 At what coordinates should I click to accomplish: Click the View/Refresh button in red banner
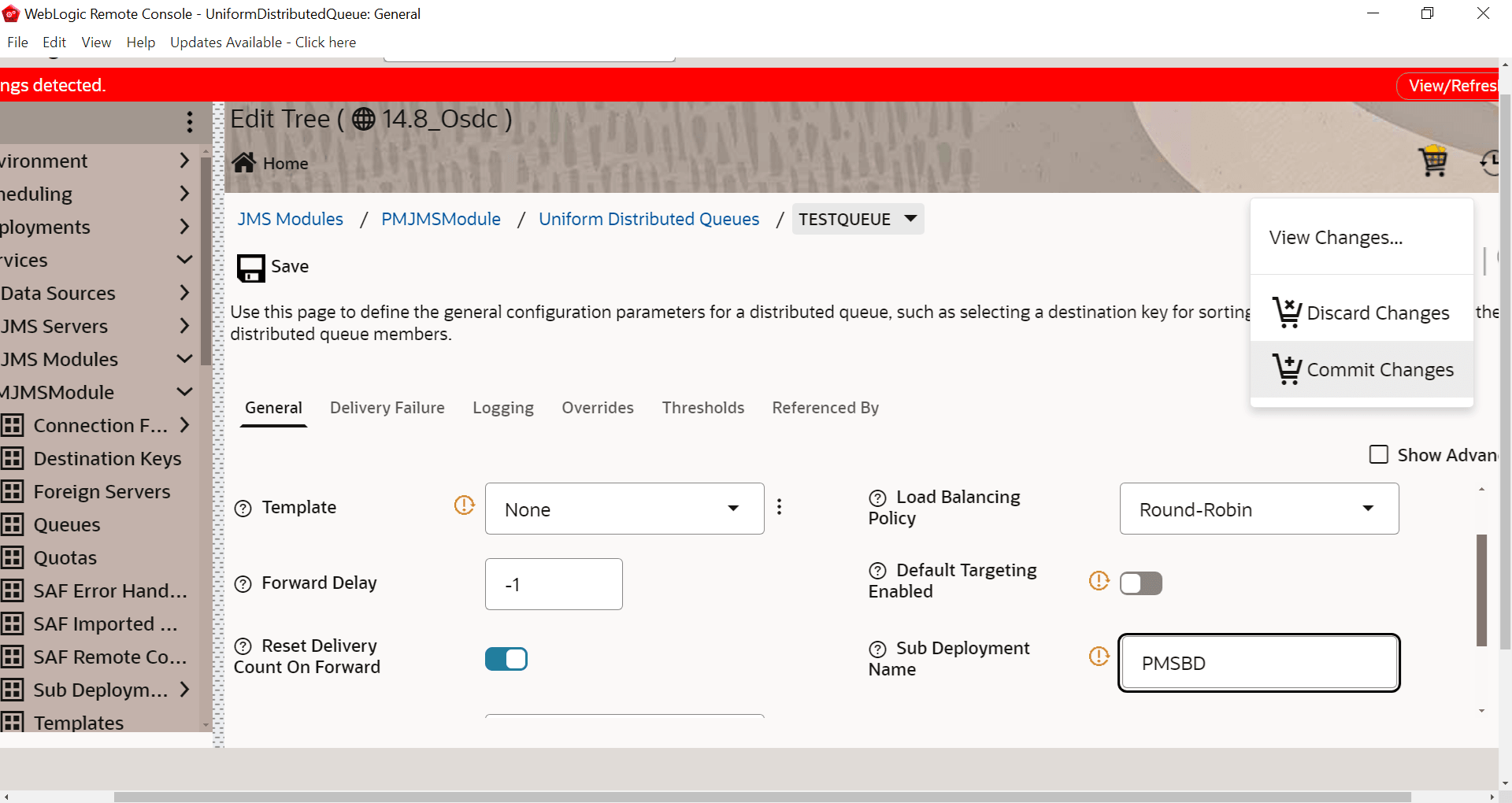pos(1448,86)
